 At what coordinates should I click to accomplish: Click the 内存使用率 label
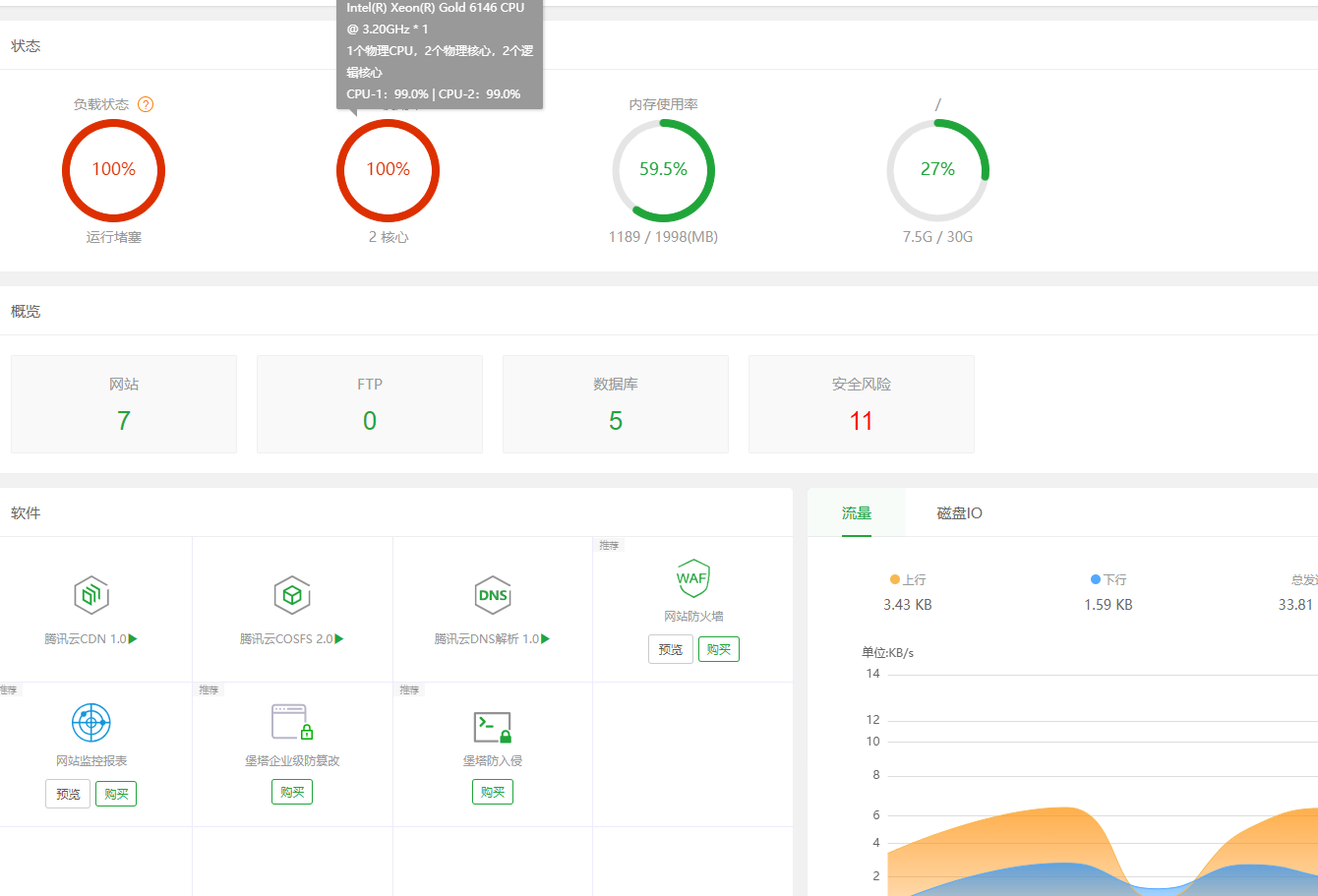tap(663, 104)
